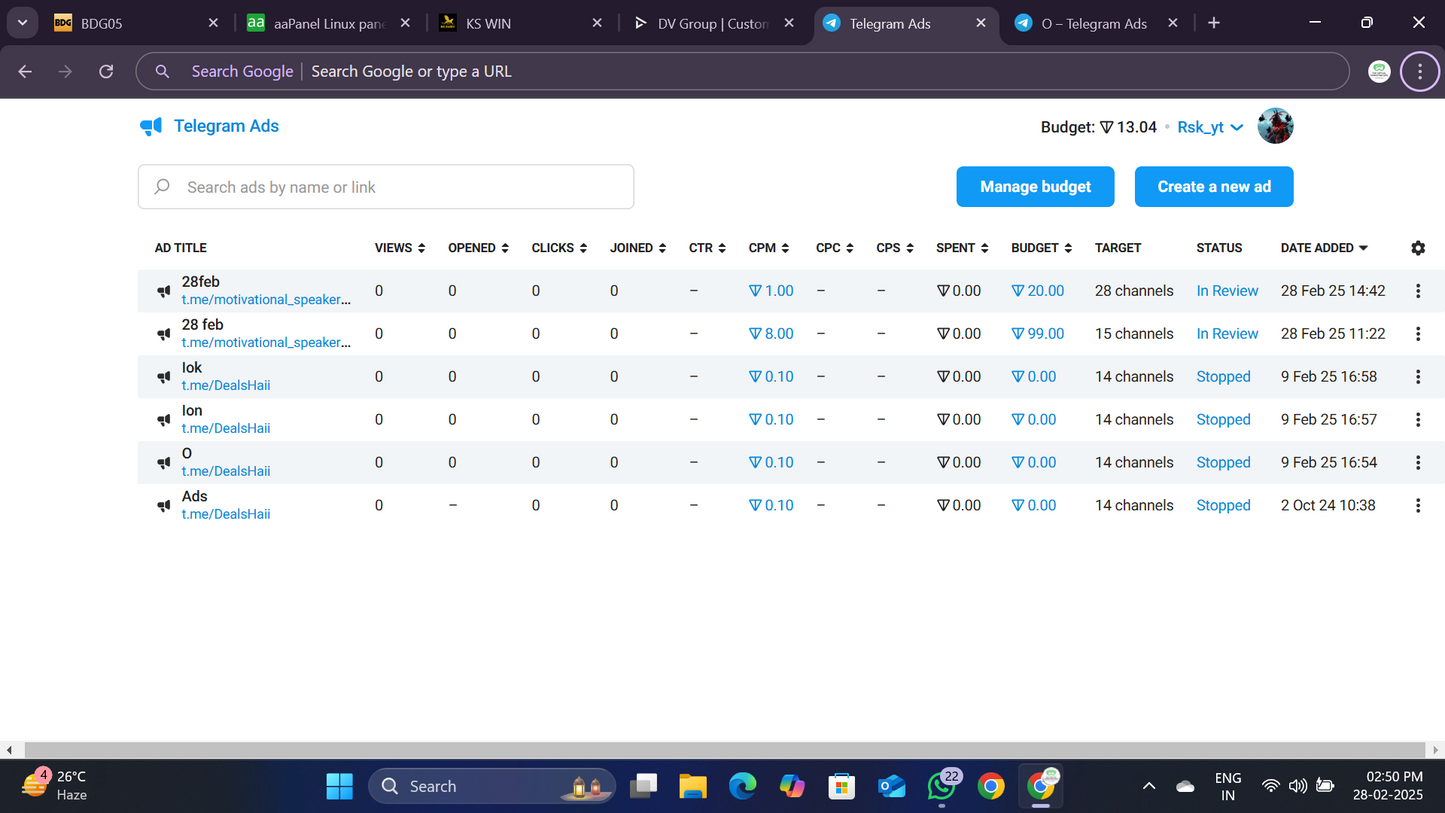
Task: Open the three-dot menu for Iok ad
Action: point(1418,377)
